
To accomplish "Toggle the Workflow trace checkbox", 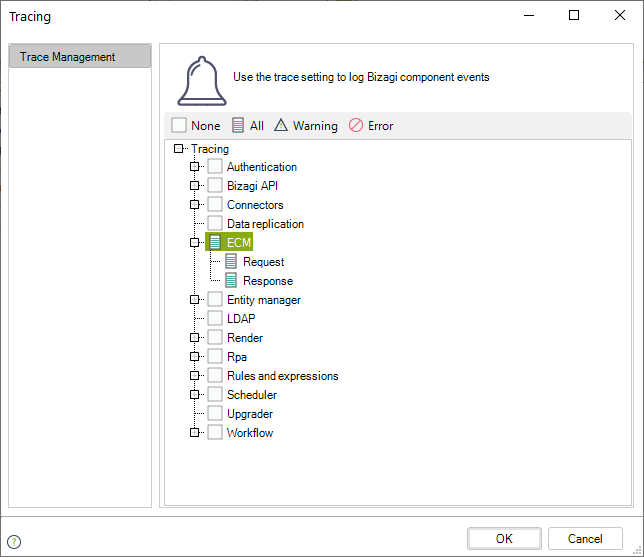I will click(215, 432).
